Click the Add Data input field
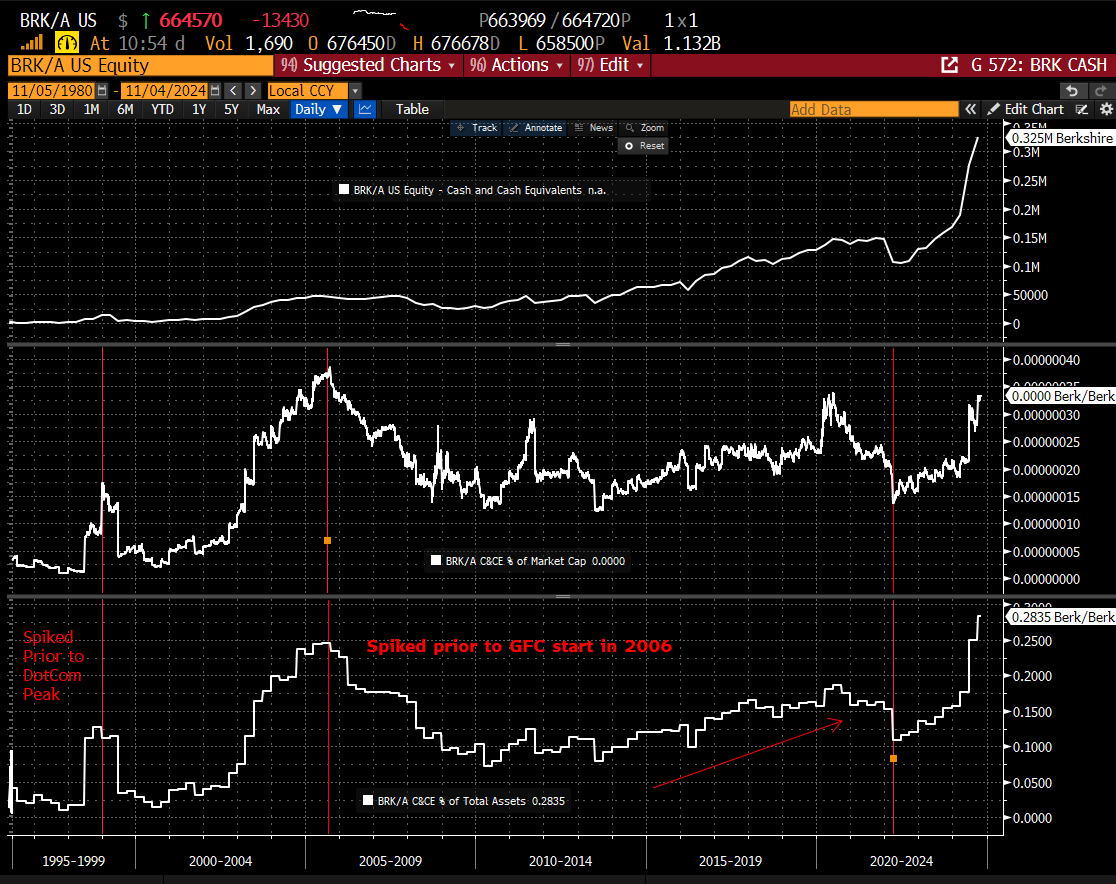The image size is (1116, 884). [874, 110]
